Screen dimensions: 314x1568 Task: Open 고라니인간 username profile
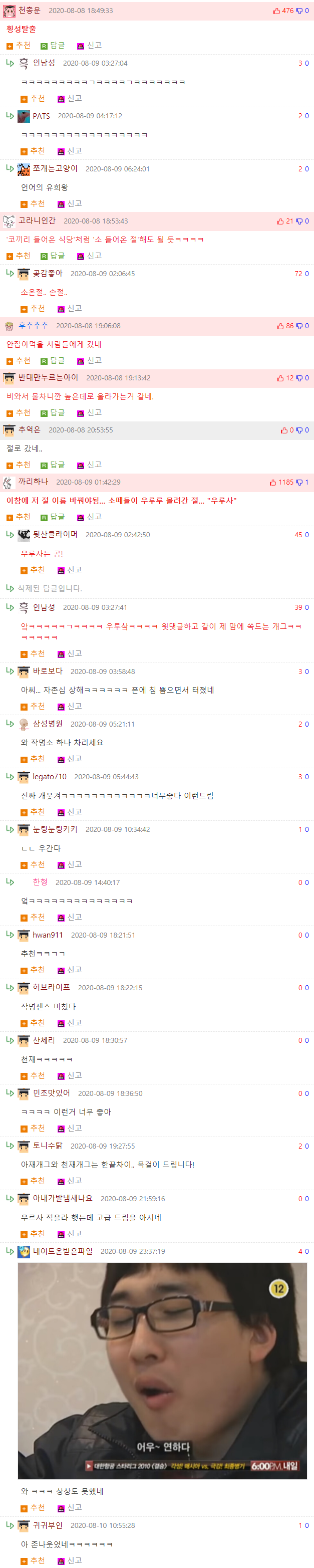(x=37, y=221)
